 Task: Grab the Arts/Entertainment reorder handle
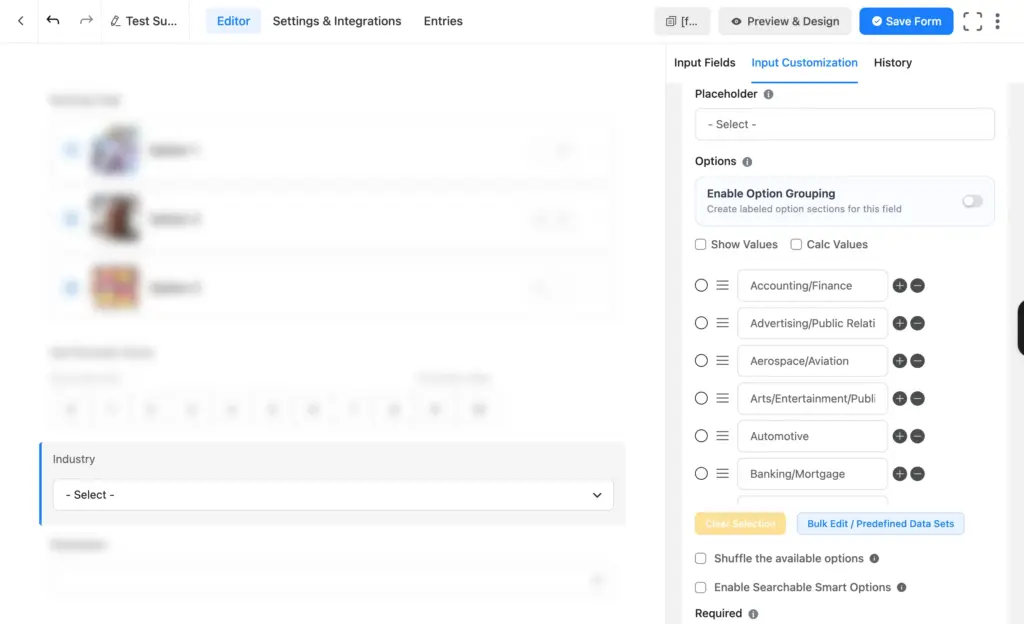point(722,398)
